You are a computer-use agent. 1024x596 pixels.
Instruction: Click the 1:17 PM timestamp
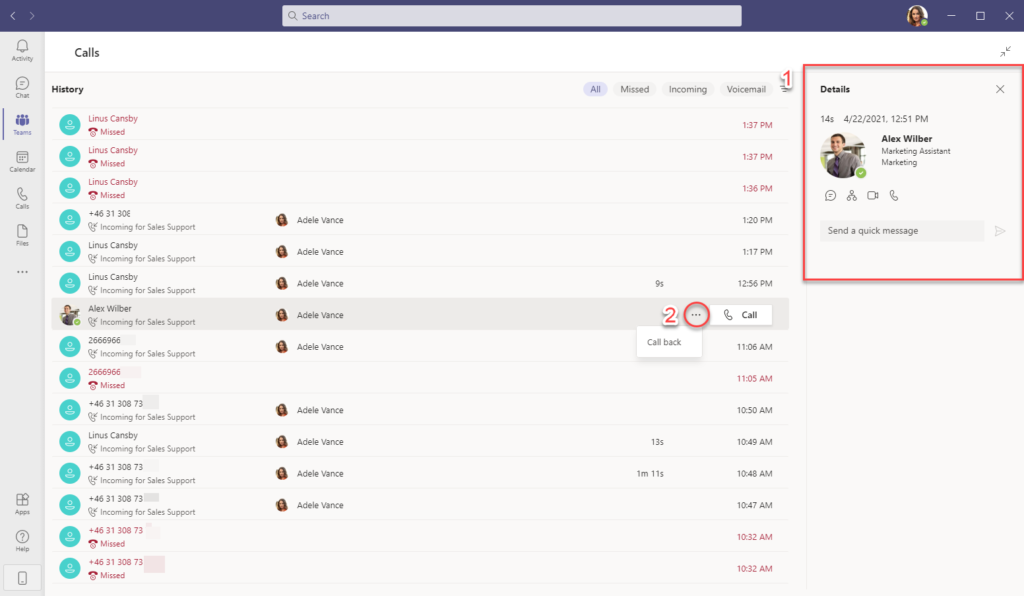click(757, 251)
